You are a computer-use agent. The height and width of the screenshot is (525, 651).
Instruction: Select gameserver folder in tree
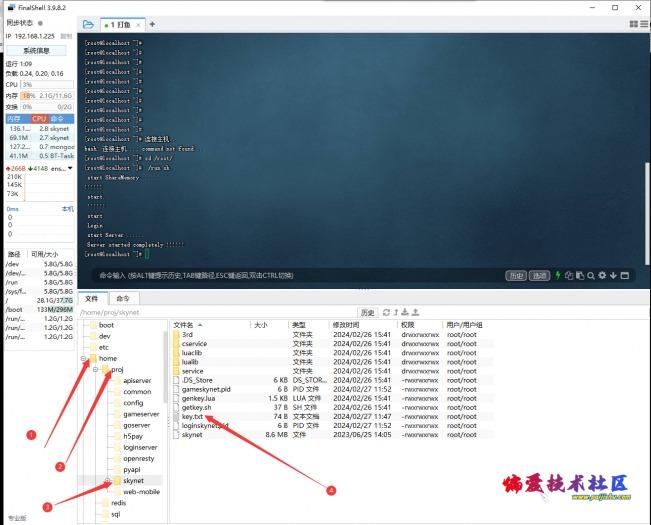coord(141,414)
